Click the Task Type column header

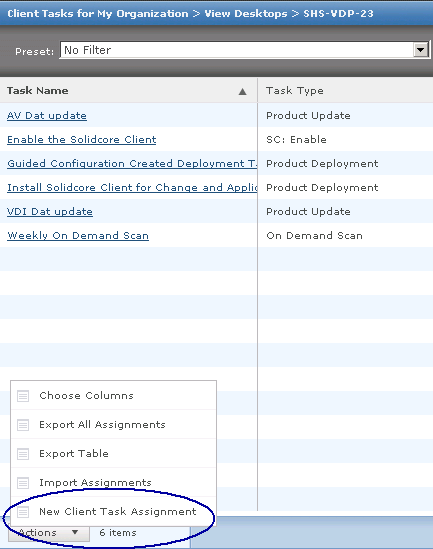345,91
